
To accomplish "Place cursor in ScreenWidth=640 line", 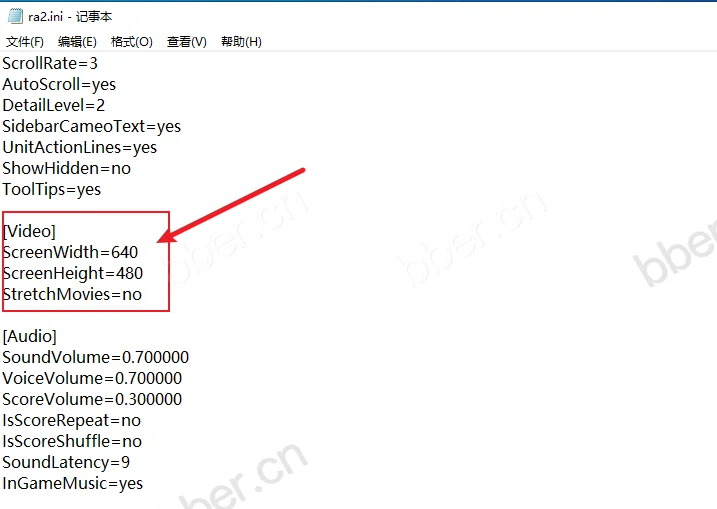I will (x=70, y=252).
